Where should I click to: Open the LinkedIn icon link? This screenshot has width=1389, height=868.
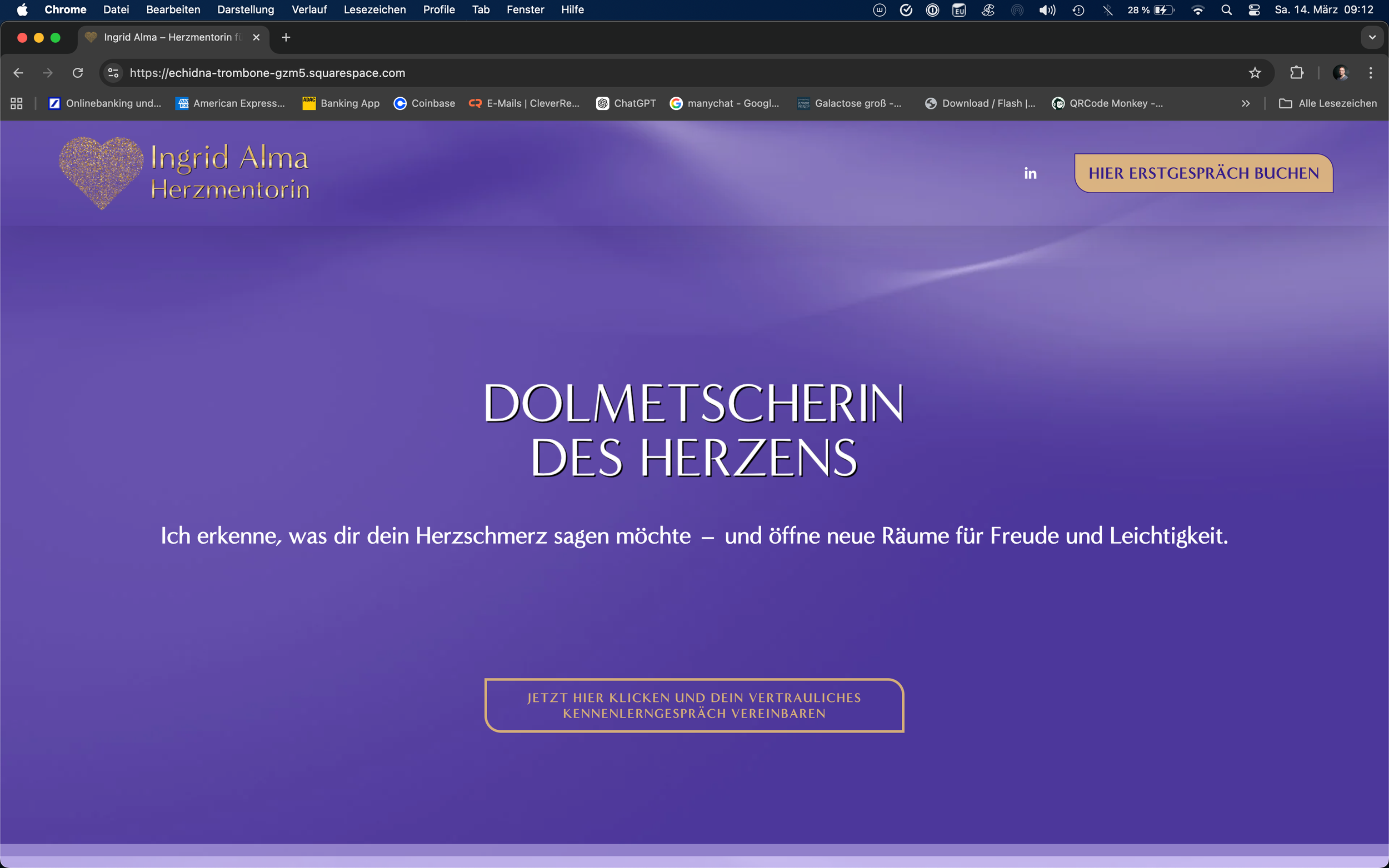pyautogui.click(x=1030, y=173)
